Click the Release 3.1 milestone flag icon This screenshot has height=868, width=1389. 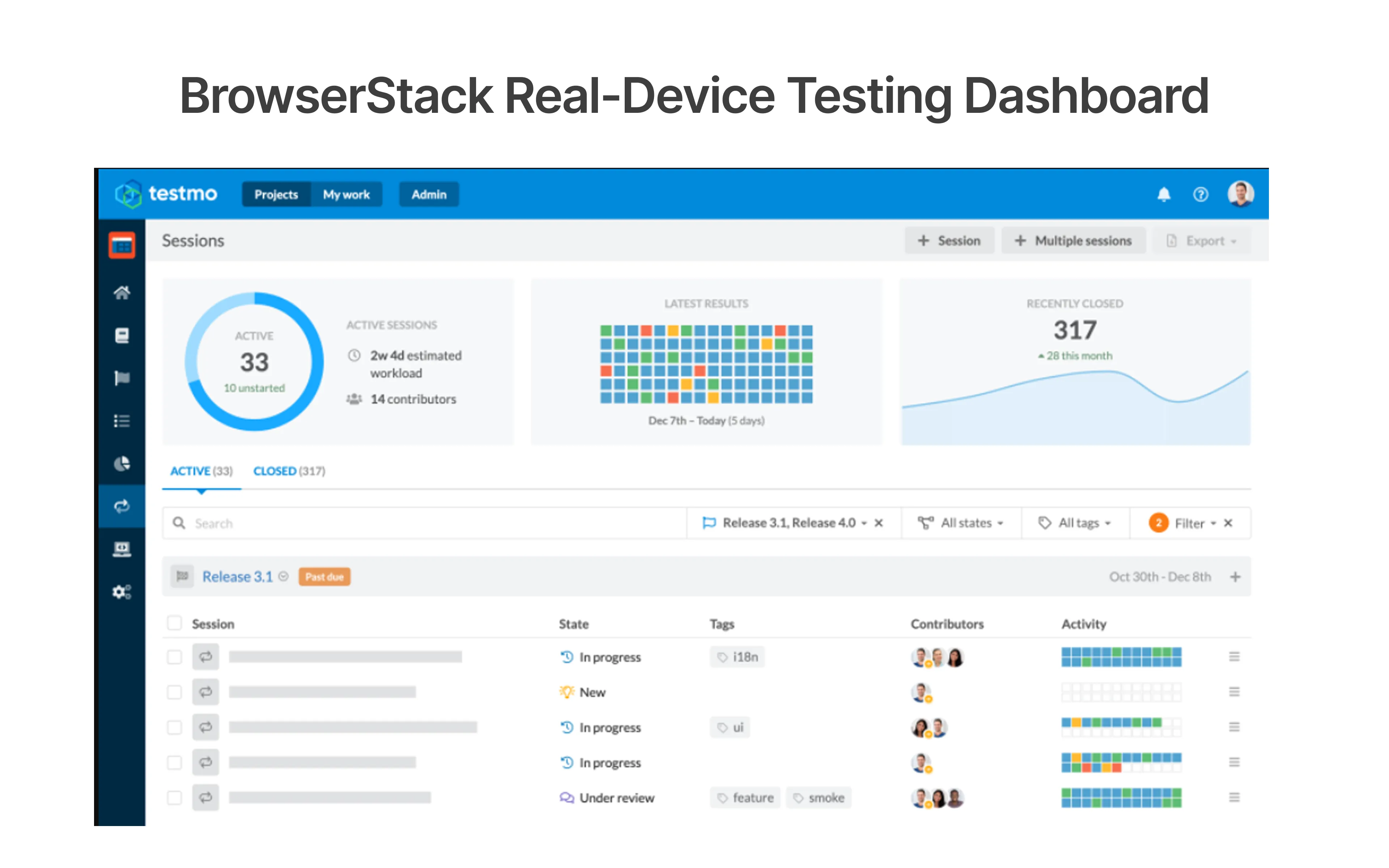click(x=183, y=576)
